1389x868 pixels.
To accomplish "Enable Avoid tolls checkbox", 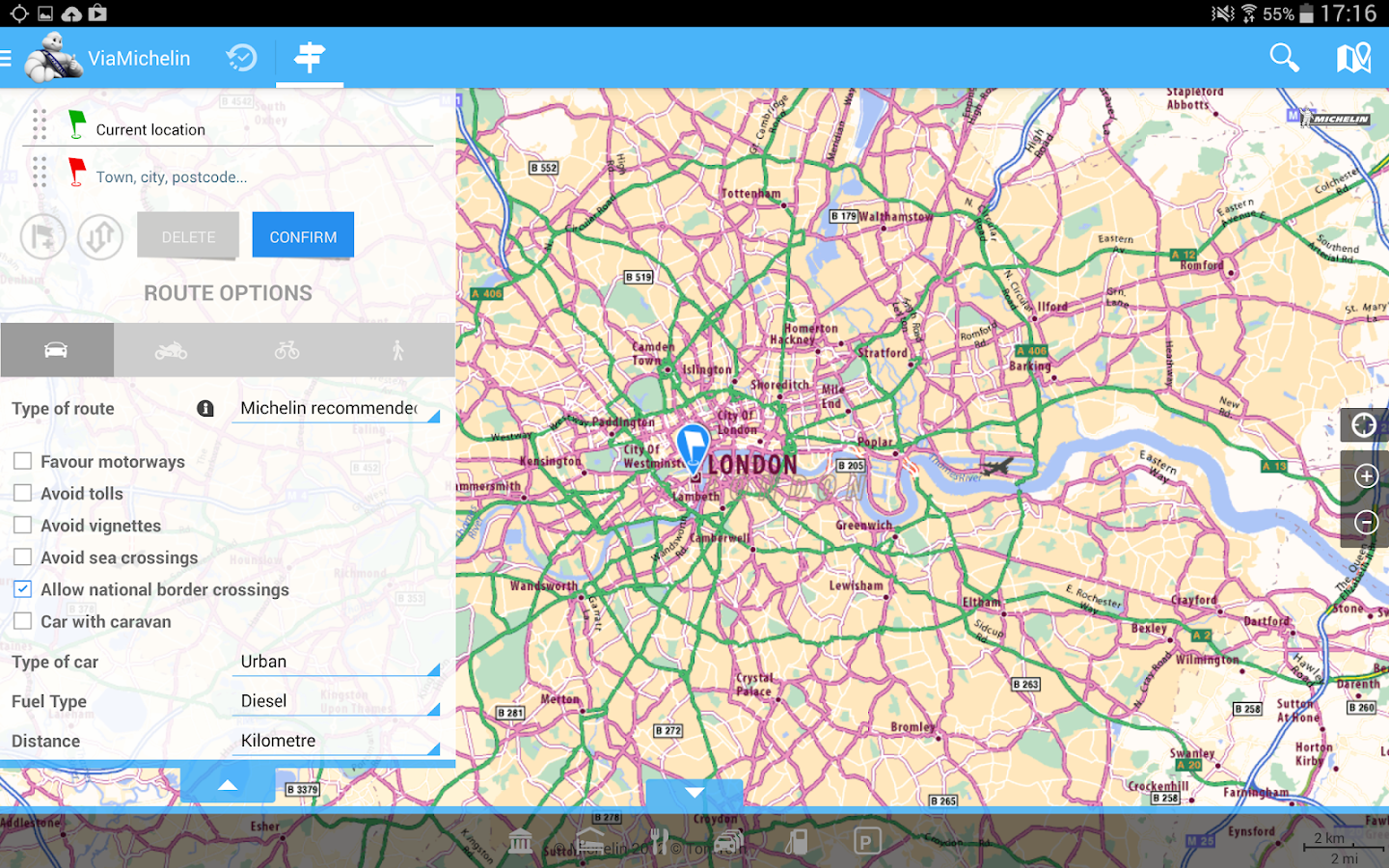I will 22,493.
